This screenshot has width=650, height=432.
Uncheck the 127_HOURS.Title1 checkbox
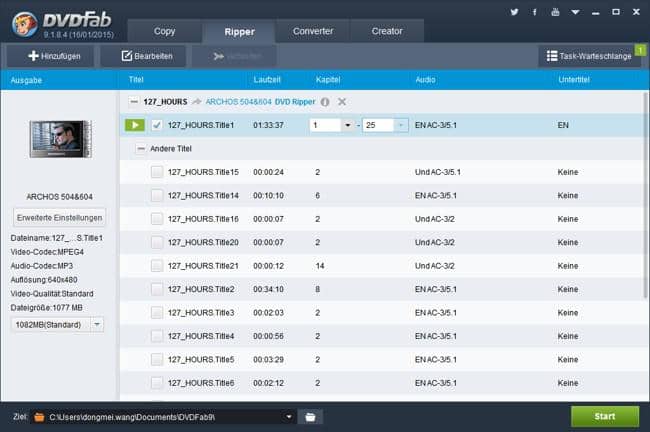(x=157, y=125)
